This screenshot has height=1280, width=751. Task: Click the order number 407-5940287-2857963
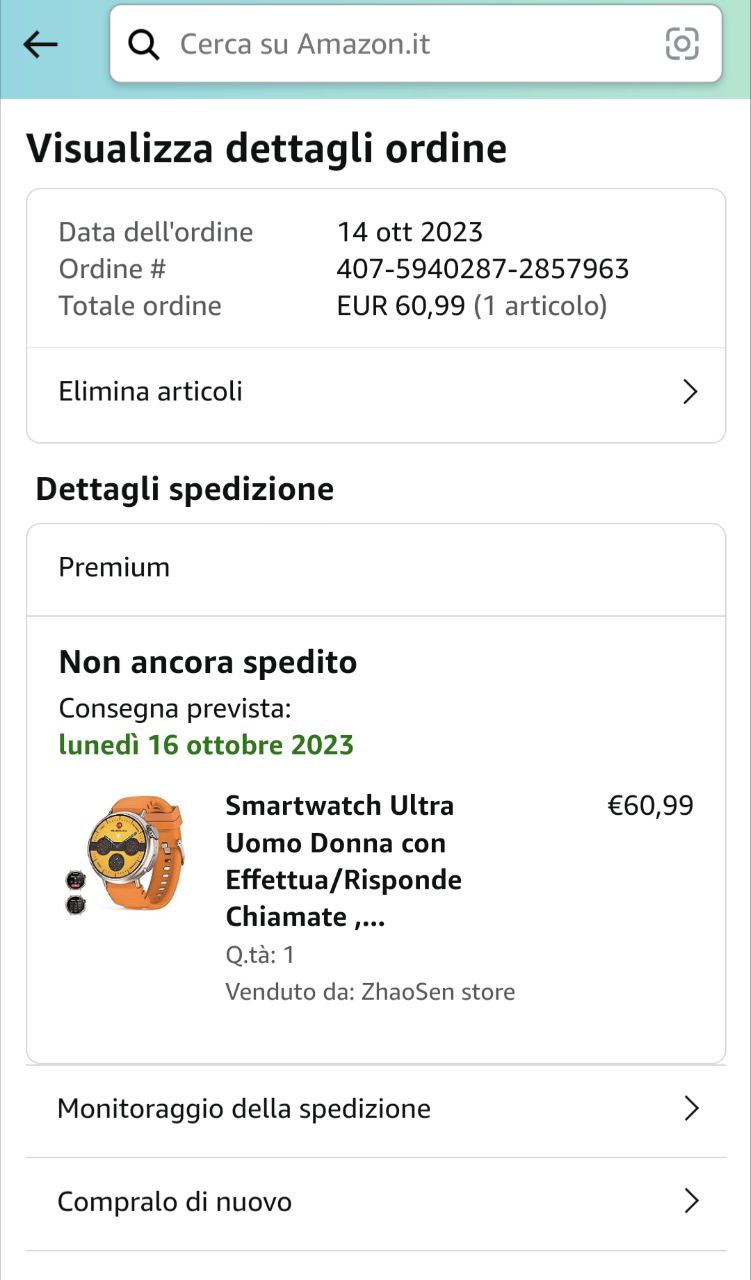click(x=483, y=269)
